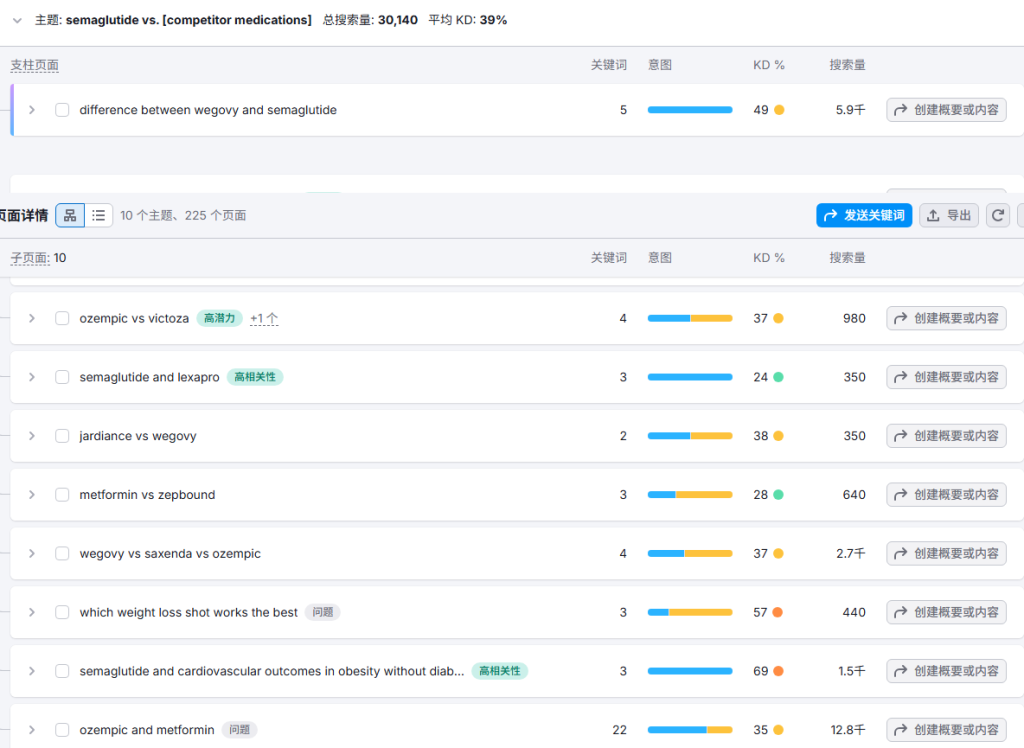1024x748 pixels.
Task: Create content for metformin vs zepbound
Action: point(946,495)
